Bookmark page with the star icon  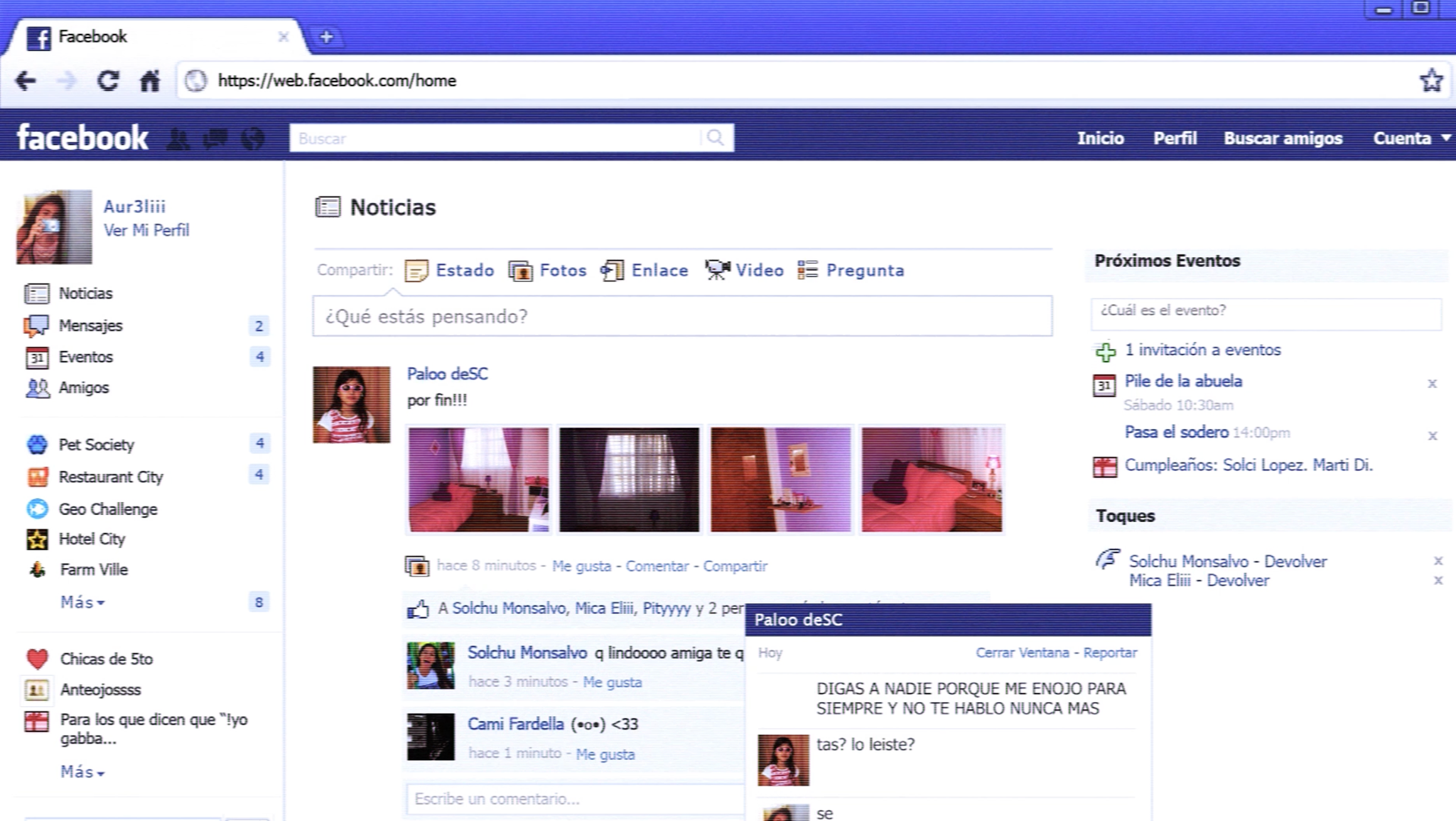pos(1431,80)
